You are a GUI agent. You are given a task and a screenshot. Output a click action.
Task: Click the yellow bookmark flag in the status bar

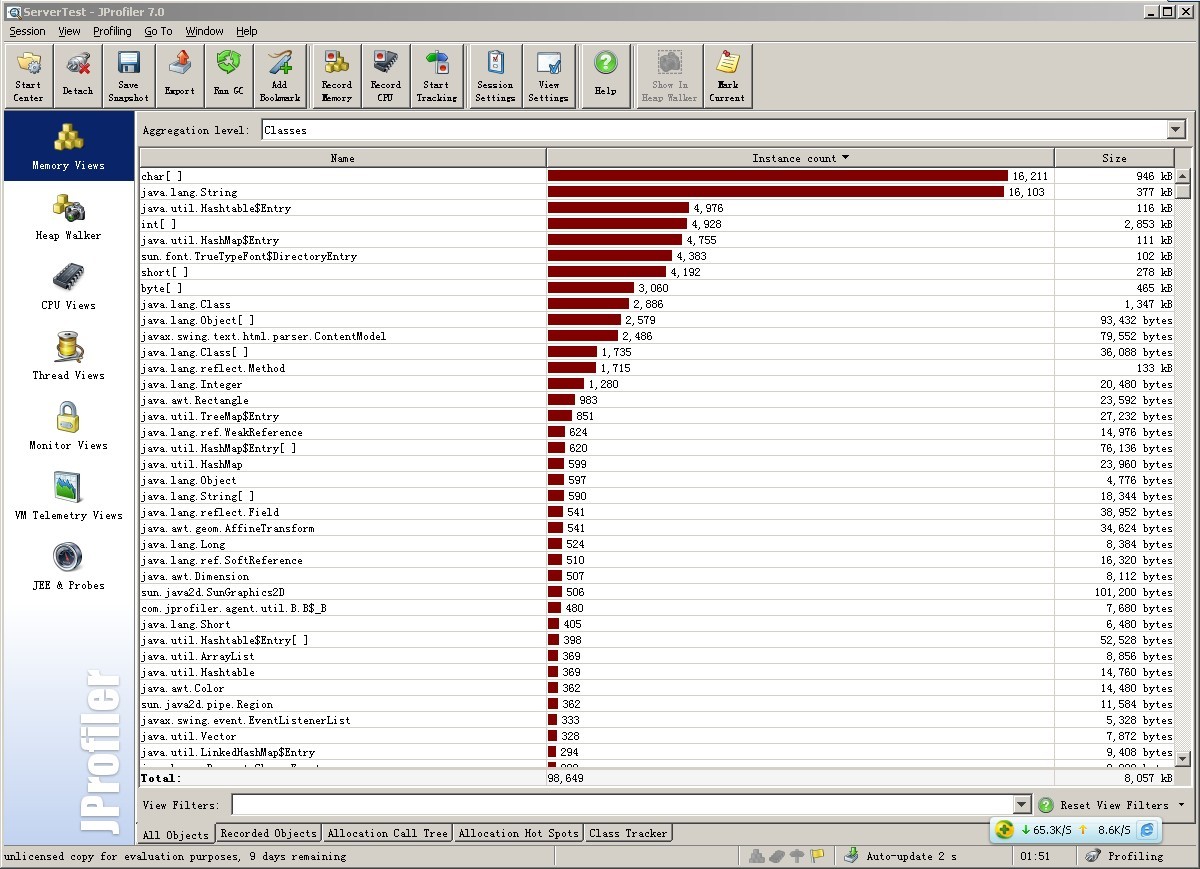[x=817, y=856]
